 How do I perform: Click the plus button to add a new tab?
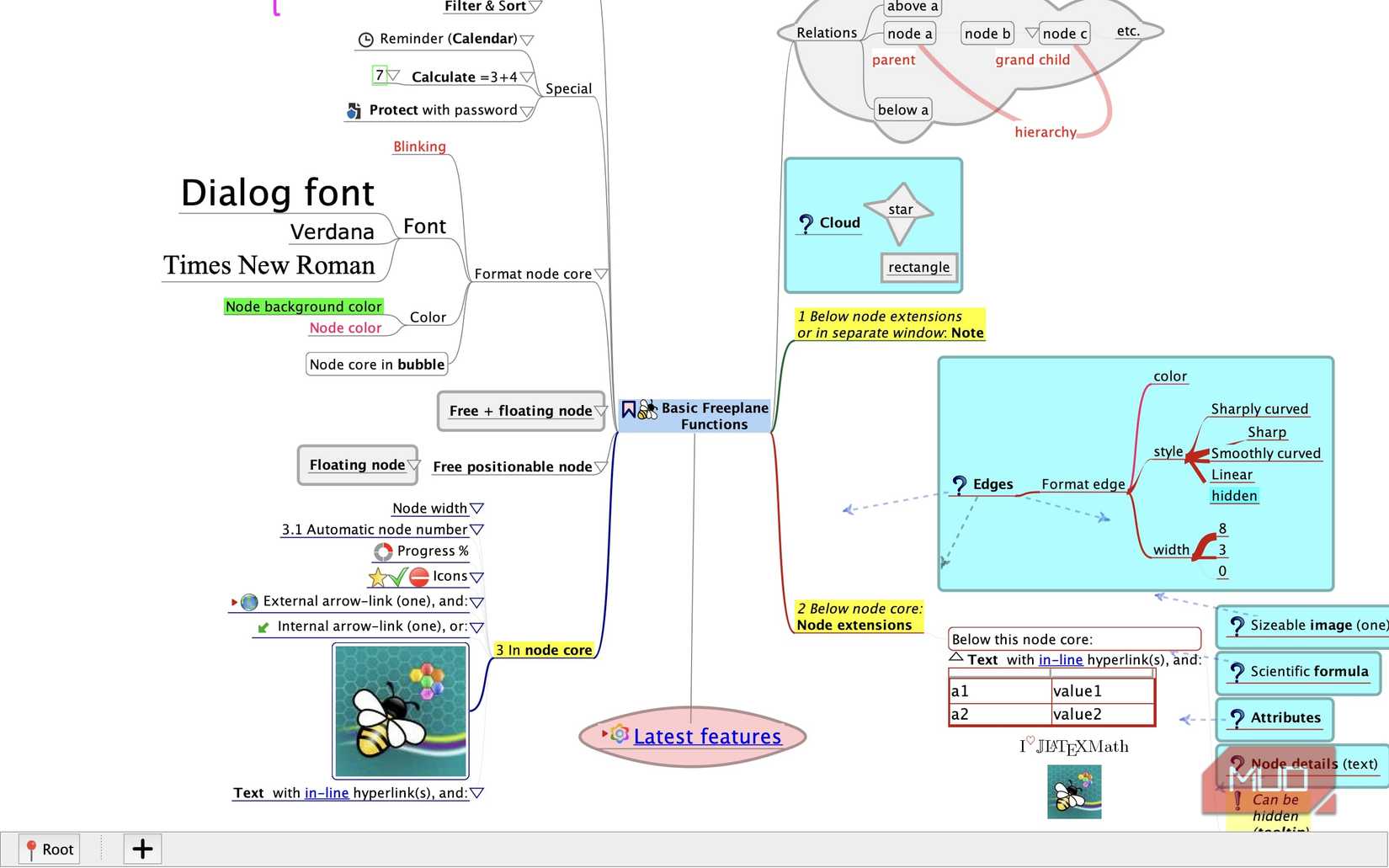[142, 849]
